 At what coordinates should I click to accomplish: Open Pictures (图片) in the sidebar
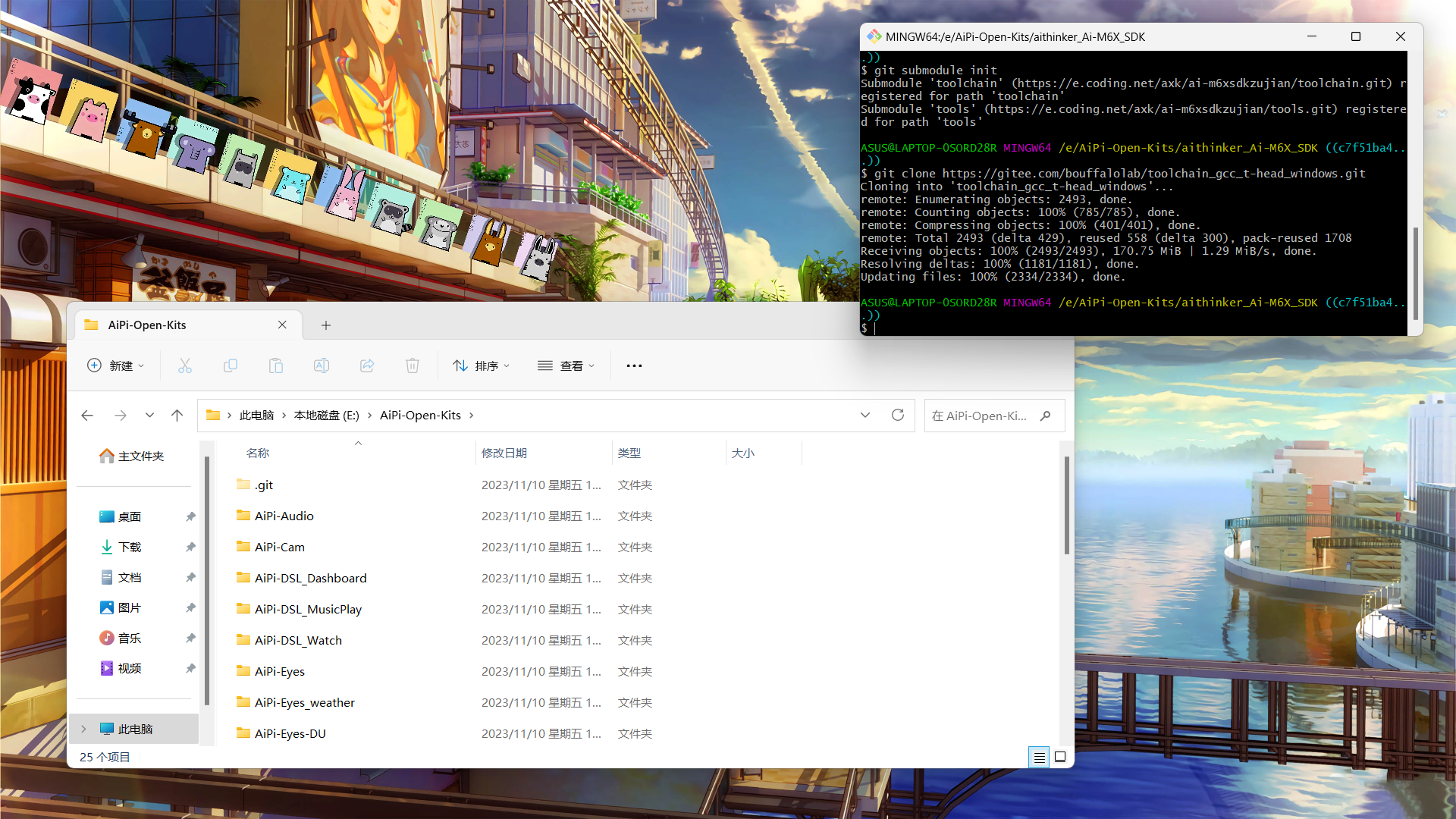point(121,607)
